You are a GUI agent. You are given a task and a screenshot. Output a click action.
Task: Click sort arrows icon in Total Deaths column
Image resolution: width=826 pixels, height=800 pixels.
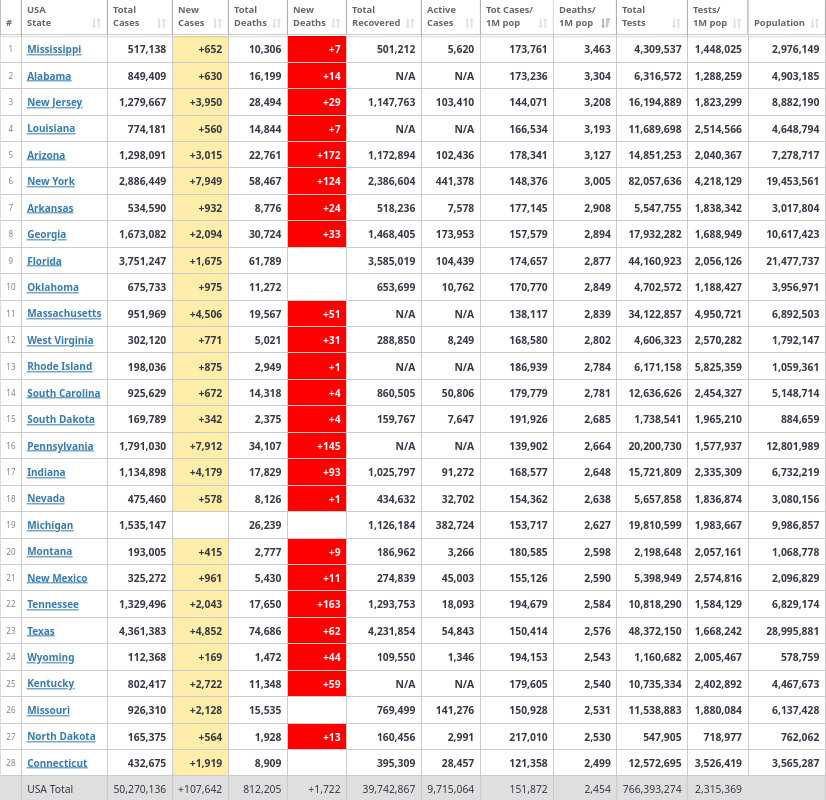[279, 23]
